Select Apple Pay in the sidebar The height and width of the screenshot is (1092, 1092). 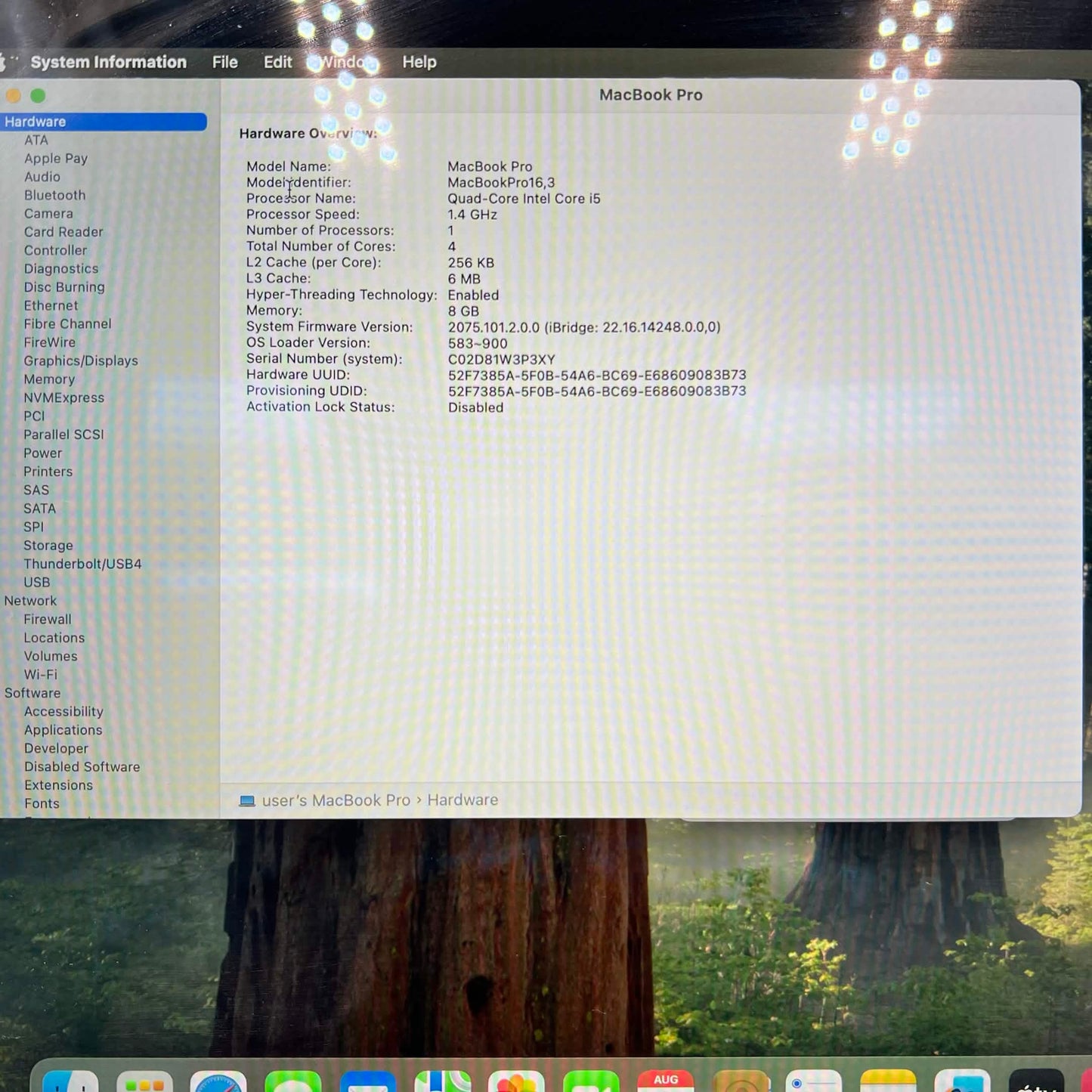56,159
